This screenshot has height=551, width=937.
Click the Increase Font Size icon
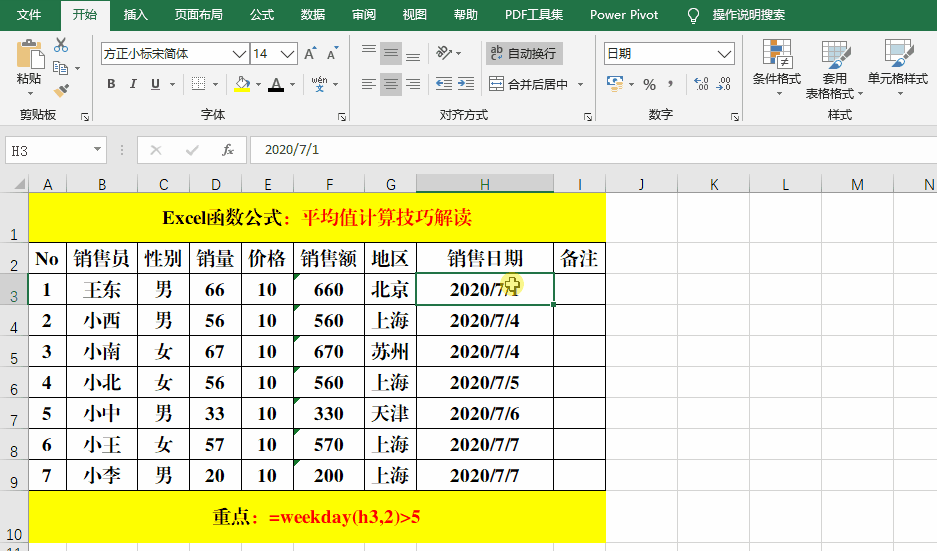[310, 54]
